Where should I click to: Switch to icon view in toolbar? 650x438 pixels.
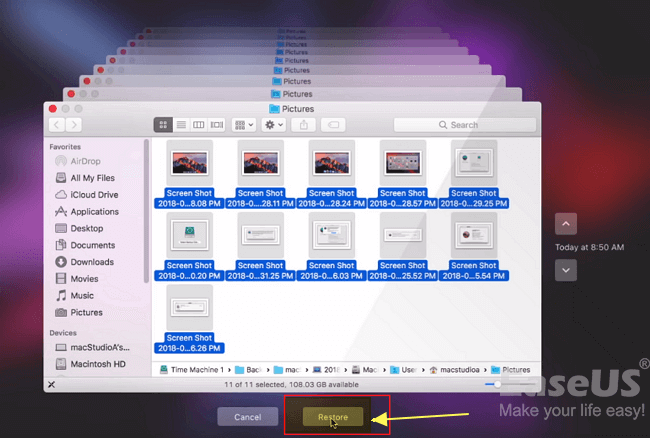point(163,125)
